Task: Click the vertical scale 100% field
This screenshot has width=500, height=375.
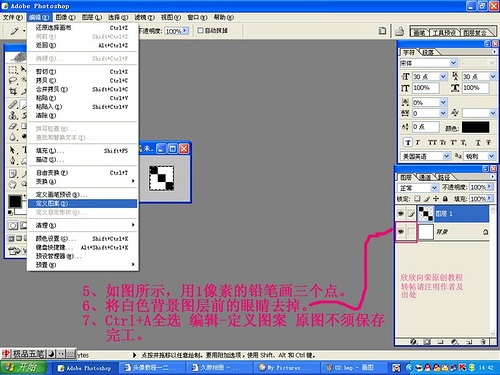Action: tap(426, 88)
